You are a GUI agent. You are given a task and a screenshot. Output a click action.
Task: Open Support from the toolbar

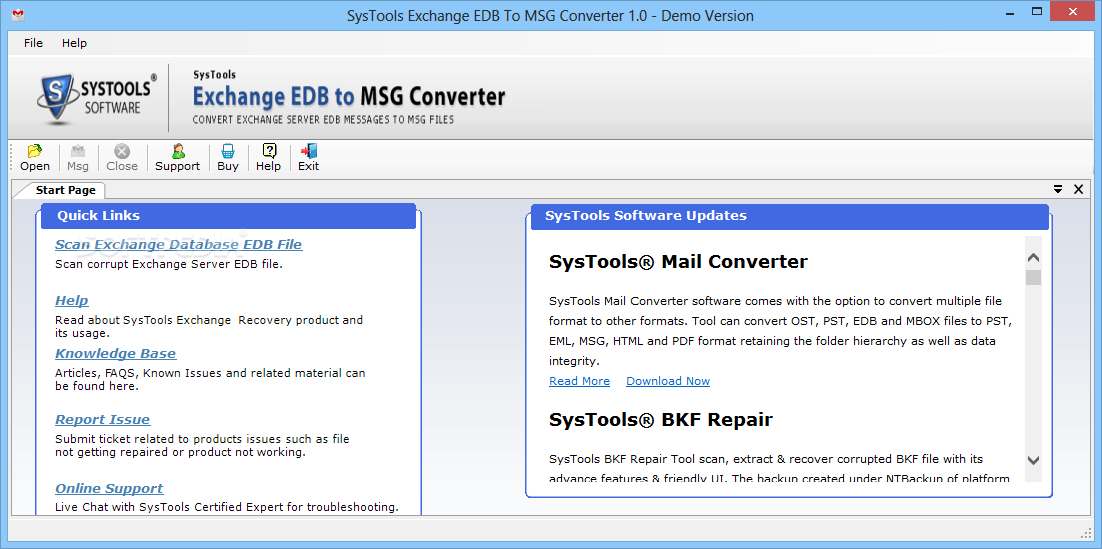(177, 157)
